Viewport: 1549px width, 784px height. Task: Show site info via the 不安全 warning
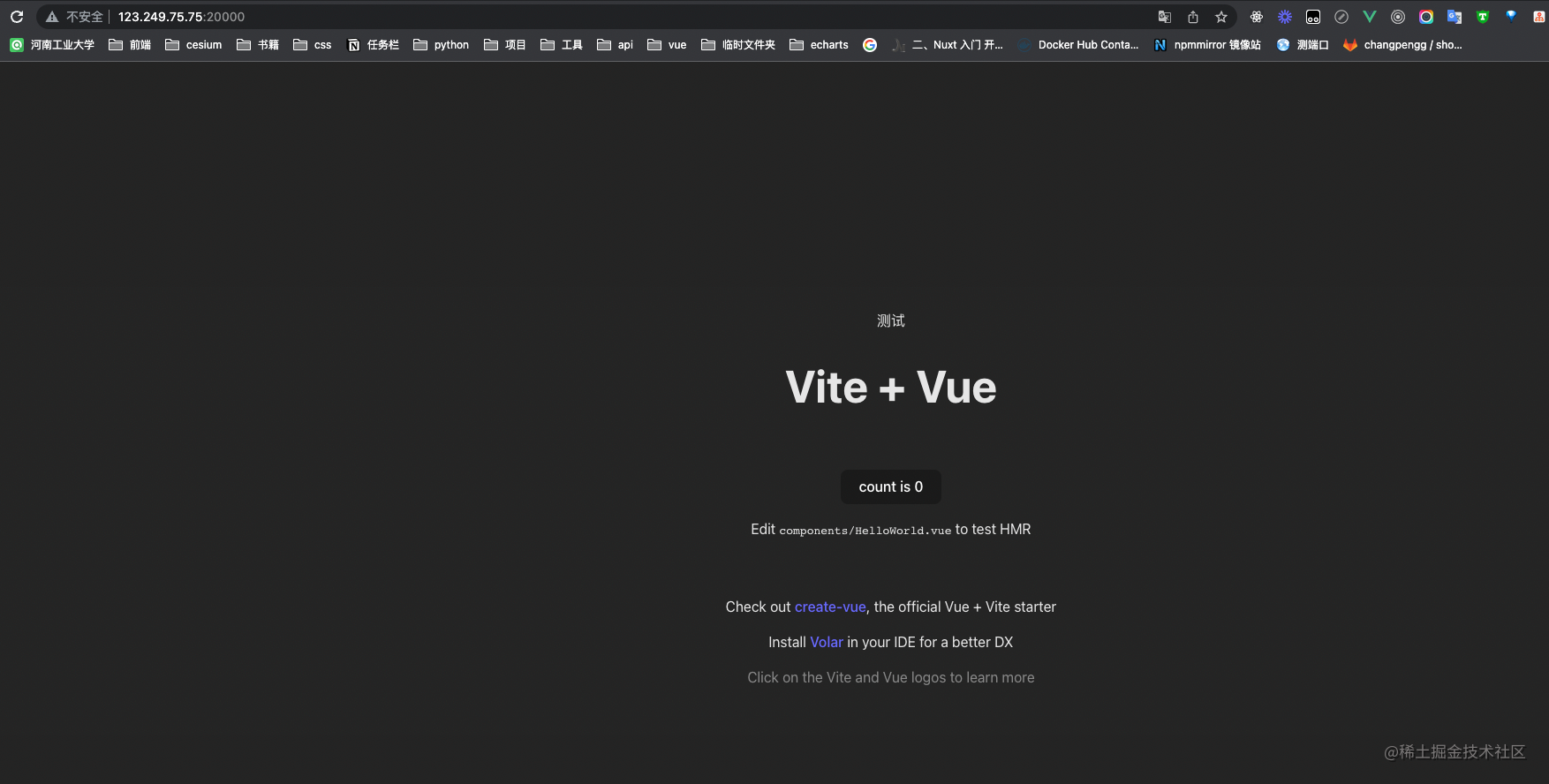(75, 17)
